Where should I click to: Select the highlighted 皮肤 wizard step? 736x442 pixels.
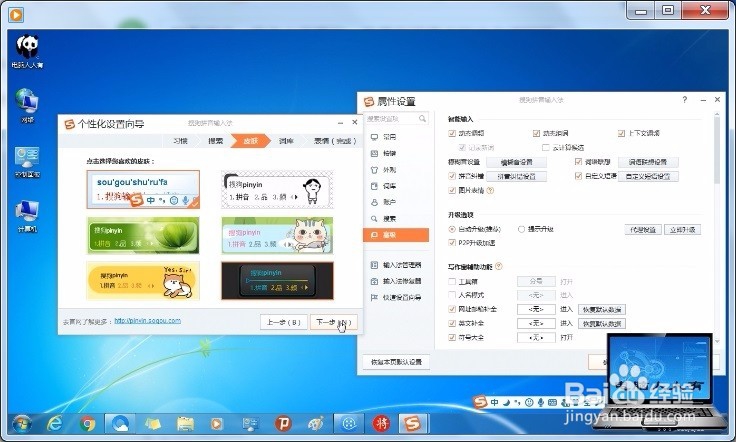(x=251, y=141)
